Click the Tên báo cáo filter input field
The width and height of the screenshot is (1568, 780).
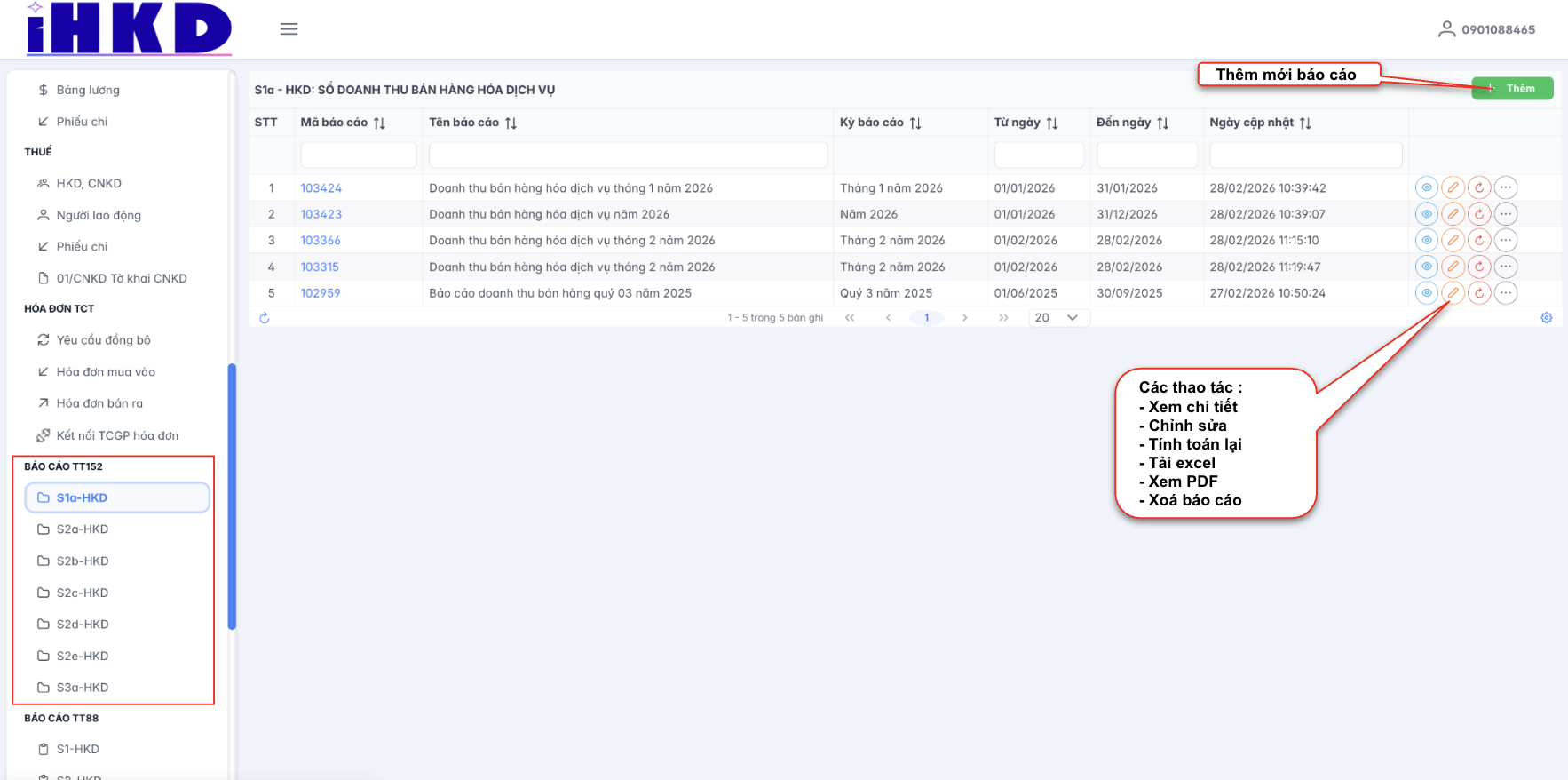click(628, 155)
